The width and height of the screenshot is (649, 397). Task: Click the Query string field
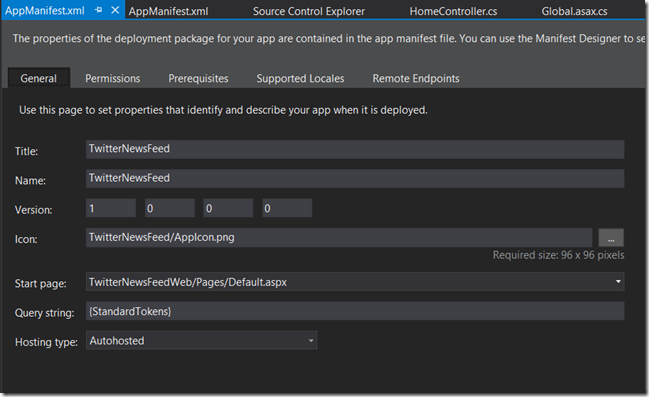point(355,311)
